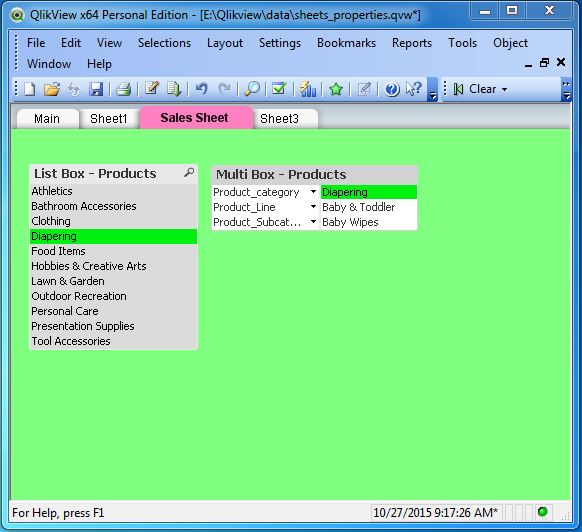Open the Settings menu
This screenshot has width=582, height=532.
point(280,43)
